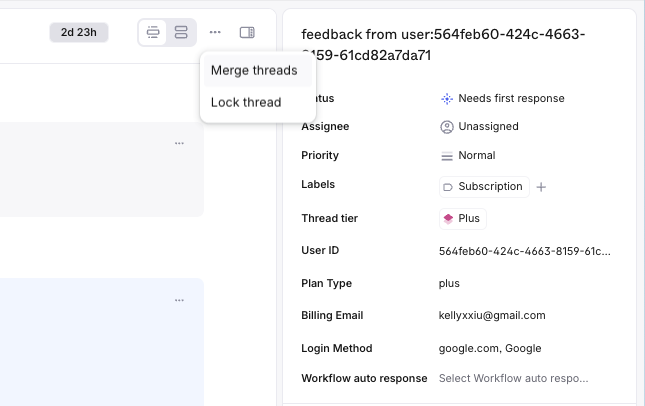Select Merge threads from the menu
The image size is (645, 406).
pos(254,71)
